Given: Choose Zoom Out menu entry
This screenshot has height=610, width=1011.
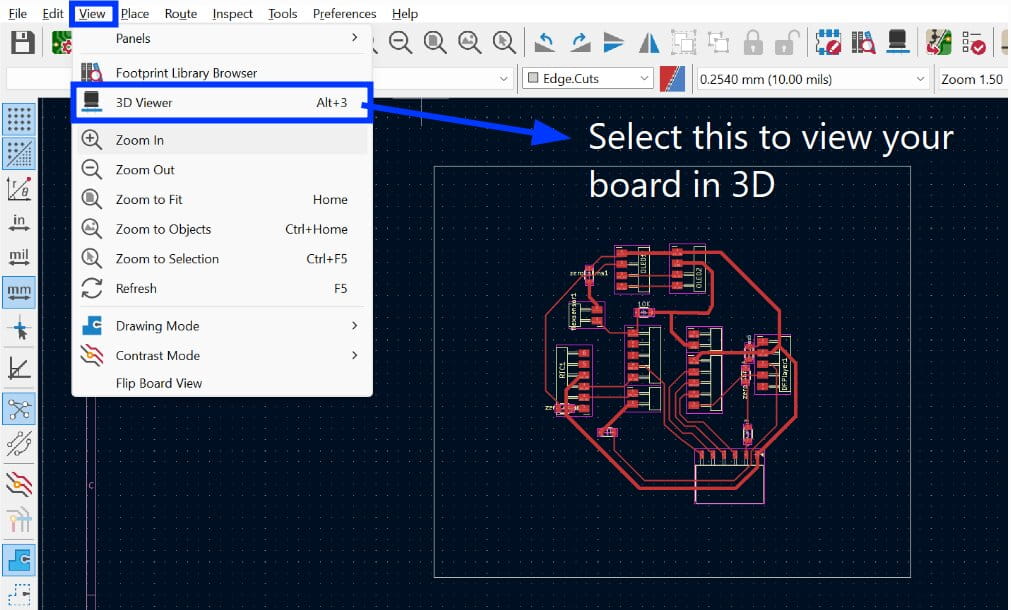Looking at the screenshot, I should [x=222, y=170].
